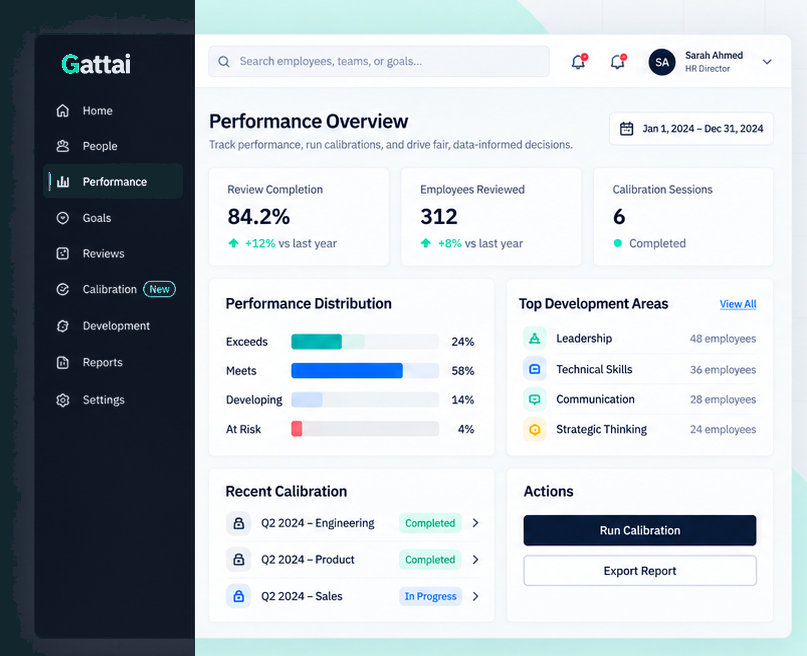Click the In Progress badge for Sales
Screen dimensions: 807x656
pyautogui.click(x=431, y=596)
